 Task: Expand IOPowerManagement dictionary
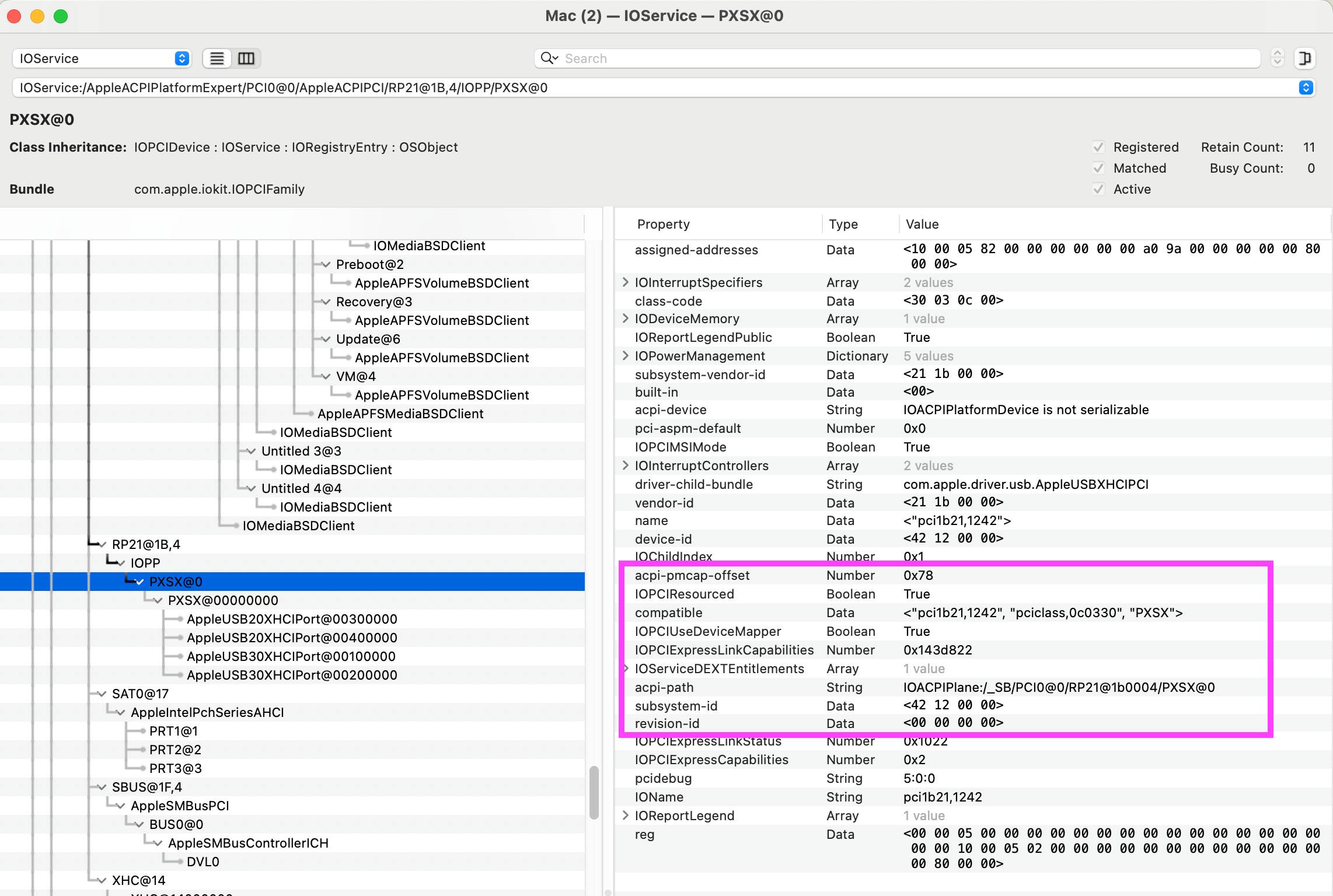(x=625, y=356)
